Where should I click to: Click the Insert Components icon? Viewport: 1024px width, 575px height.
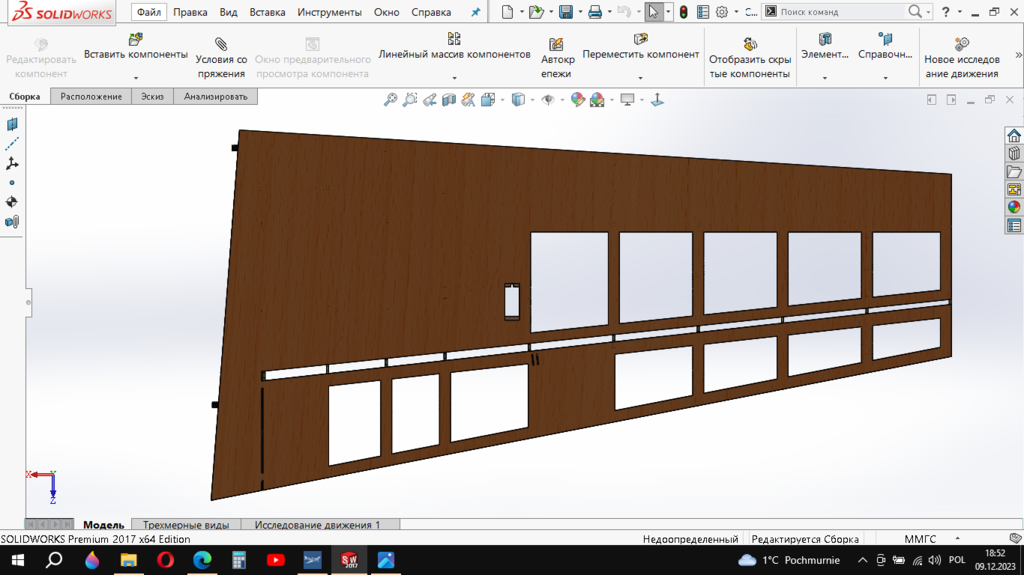135,39
